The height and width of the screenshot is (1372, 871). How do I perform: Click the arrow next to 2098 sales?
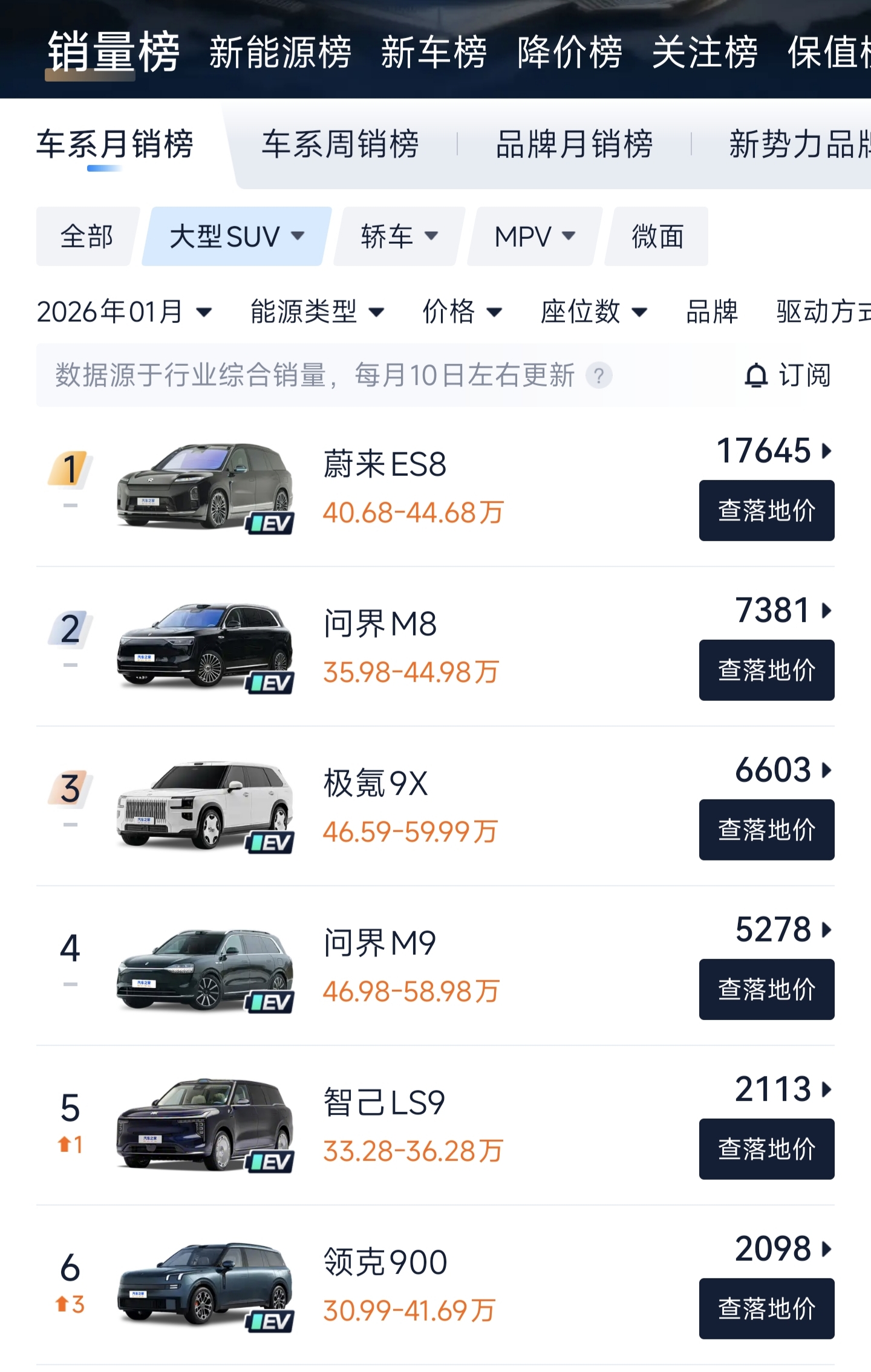coord(827,1249)
